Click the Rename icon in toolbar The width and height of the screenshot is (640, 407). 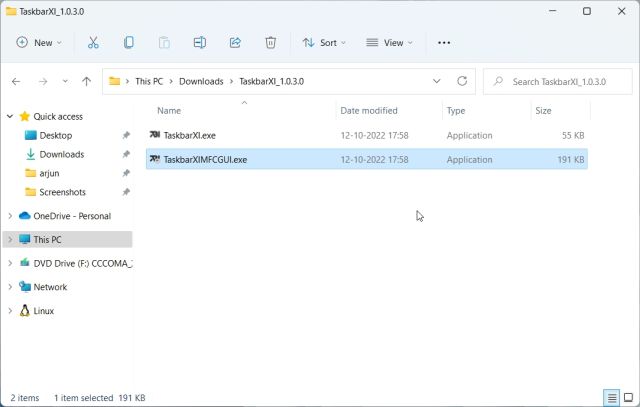pos(200,43)
